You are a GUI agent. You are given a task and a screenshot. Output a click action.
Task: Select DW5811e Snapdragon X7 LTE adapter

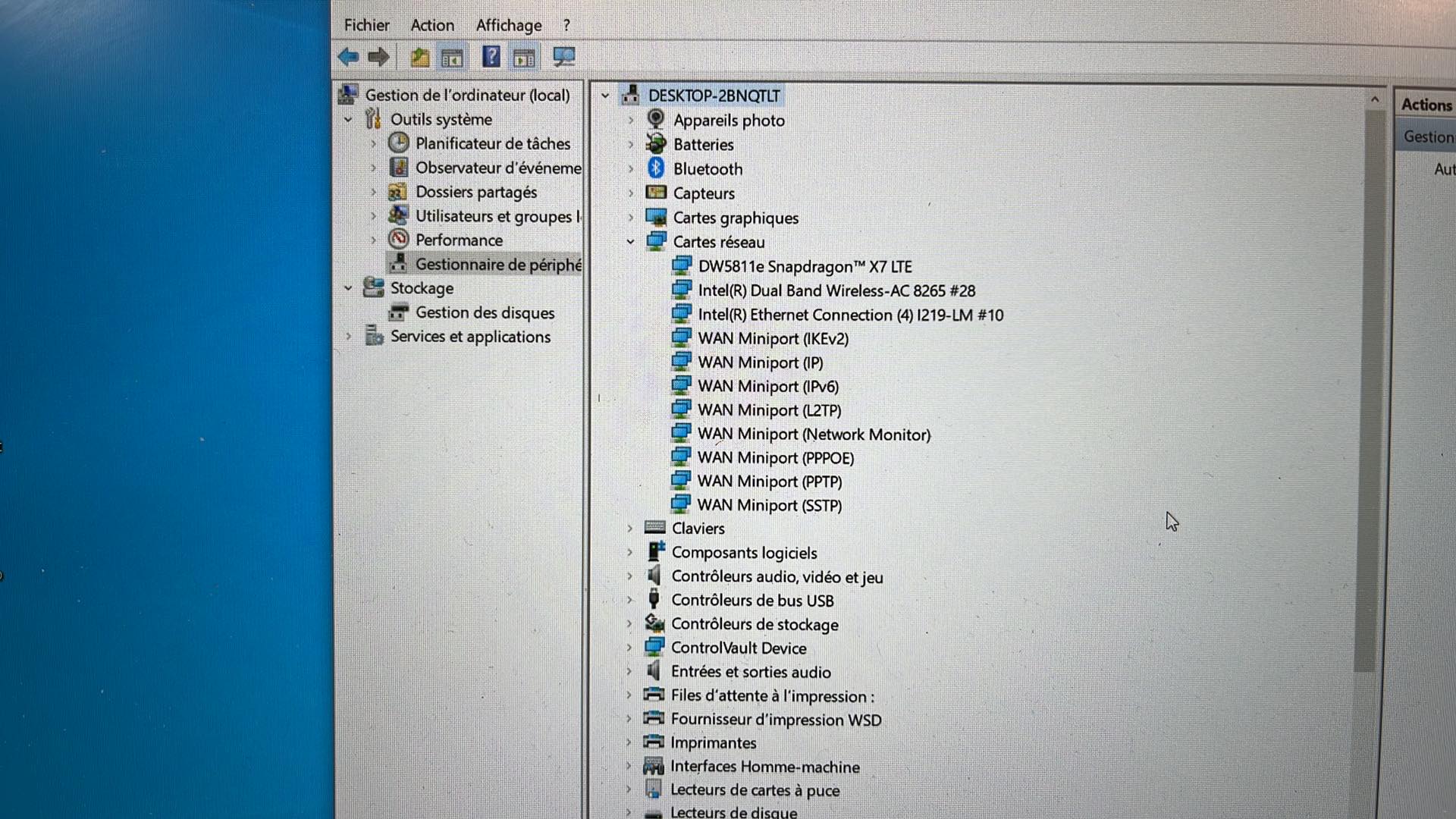click(804, 267)
